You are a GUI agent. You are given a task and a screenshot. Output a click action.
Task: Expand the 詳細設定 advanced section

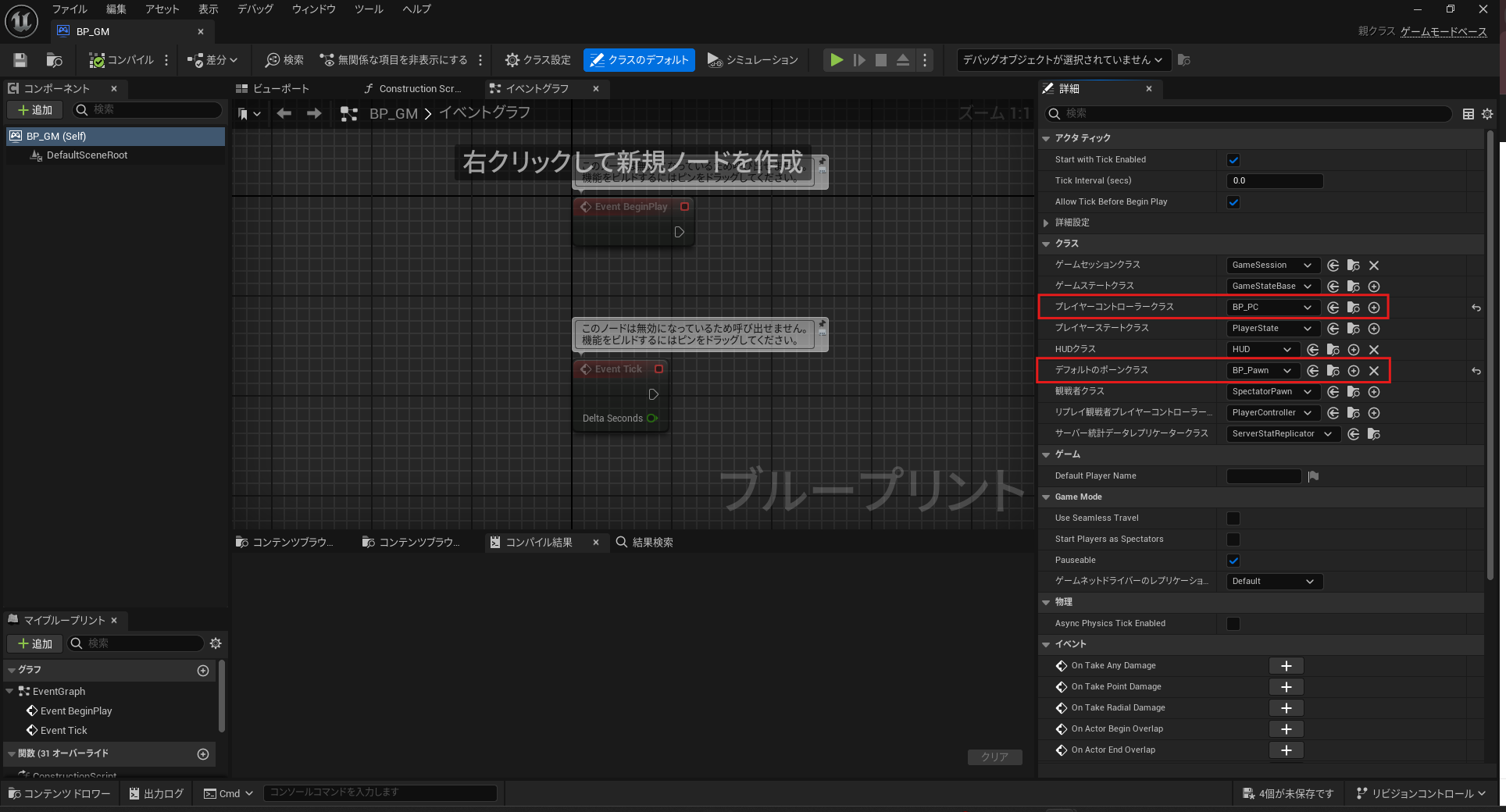pos(1046,223)
